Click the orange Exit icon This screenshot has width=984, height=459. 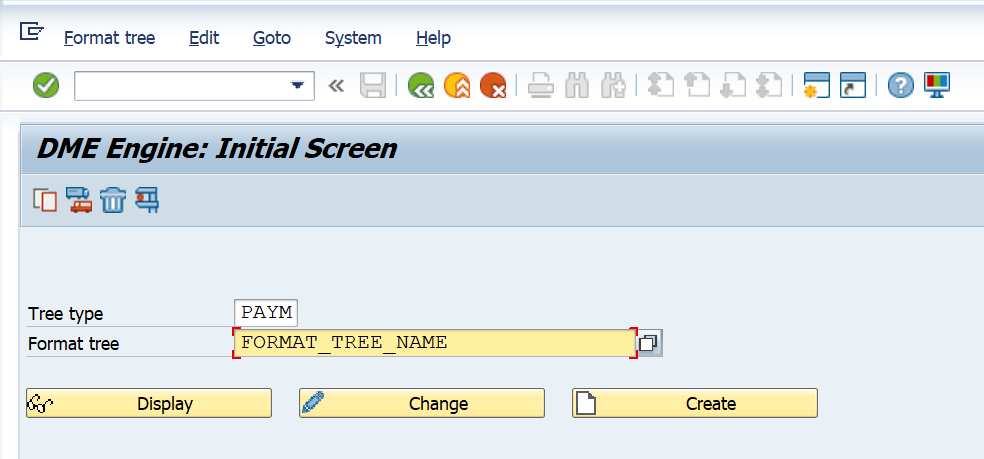pos(457,85)
